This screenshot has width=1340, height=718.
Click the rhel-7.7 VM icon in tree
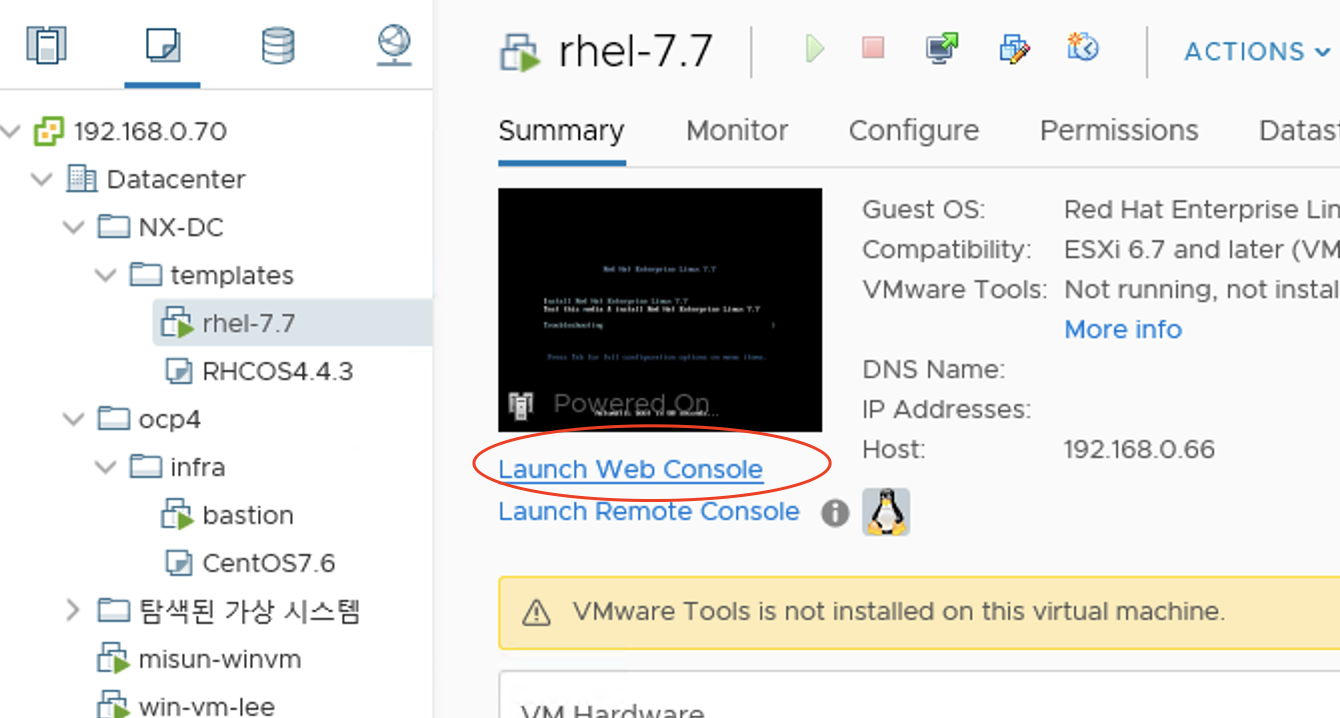pyautogui.click(x=177, y=323)
